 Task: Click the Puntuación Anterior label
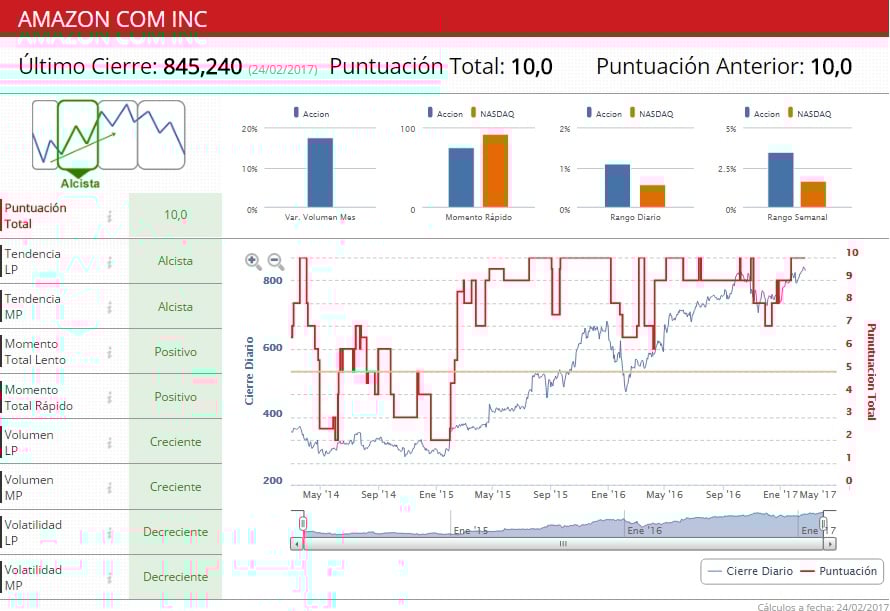click(x=700, y=66)
